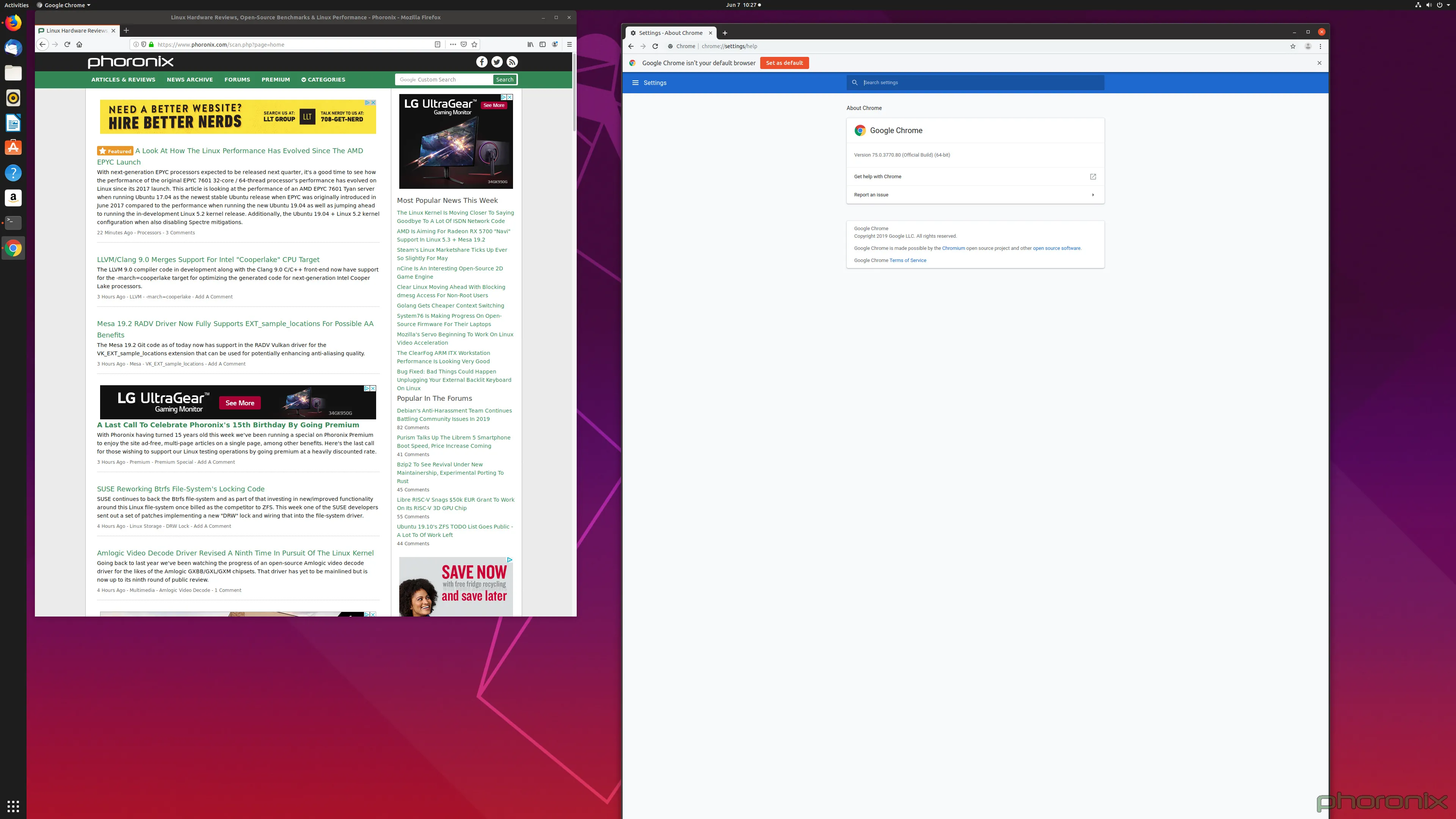This screenshot has width=1456, height=819.
Task: Open the Amazon launcher in dock
Action: pos(13,198)
